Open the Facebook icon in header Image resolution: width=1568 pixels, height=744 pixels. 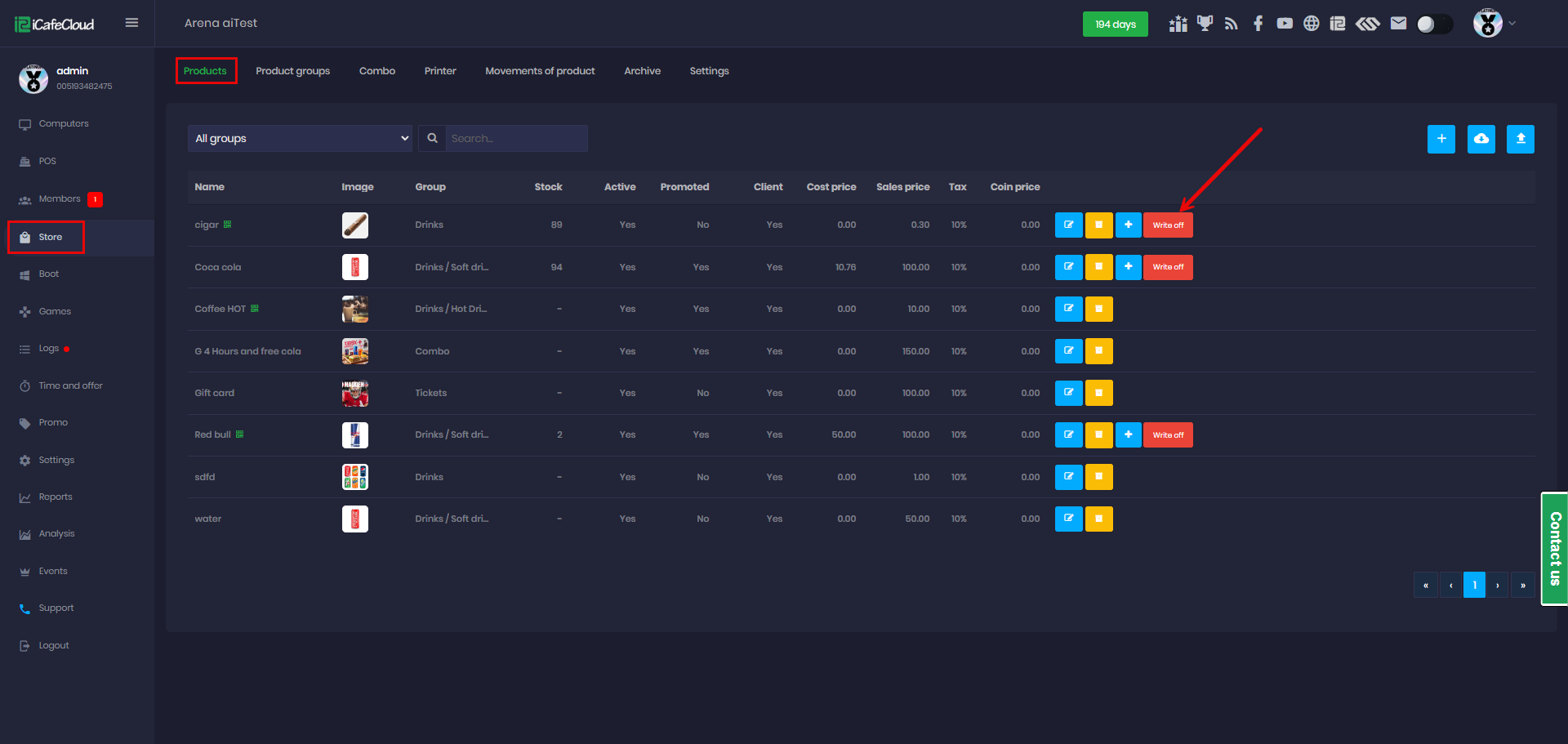pos(1258,24)
